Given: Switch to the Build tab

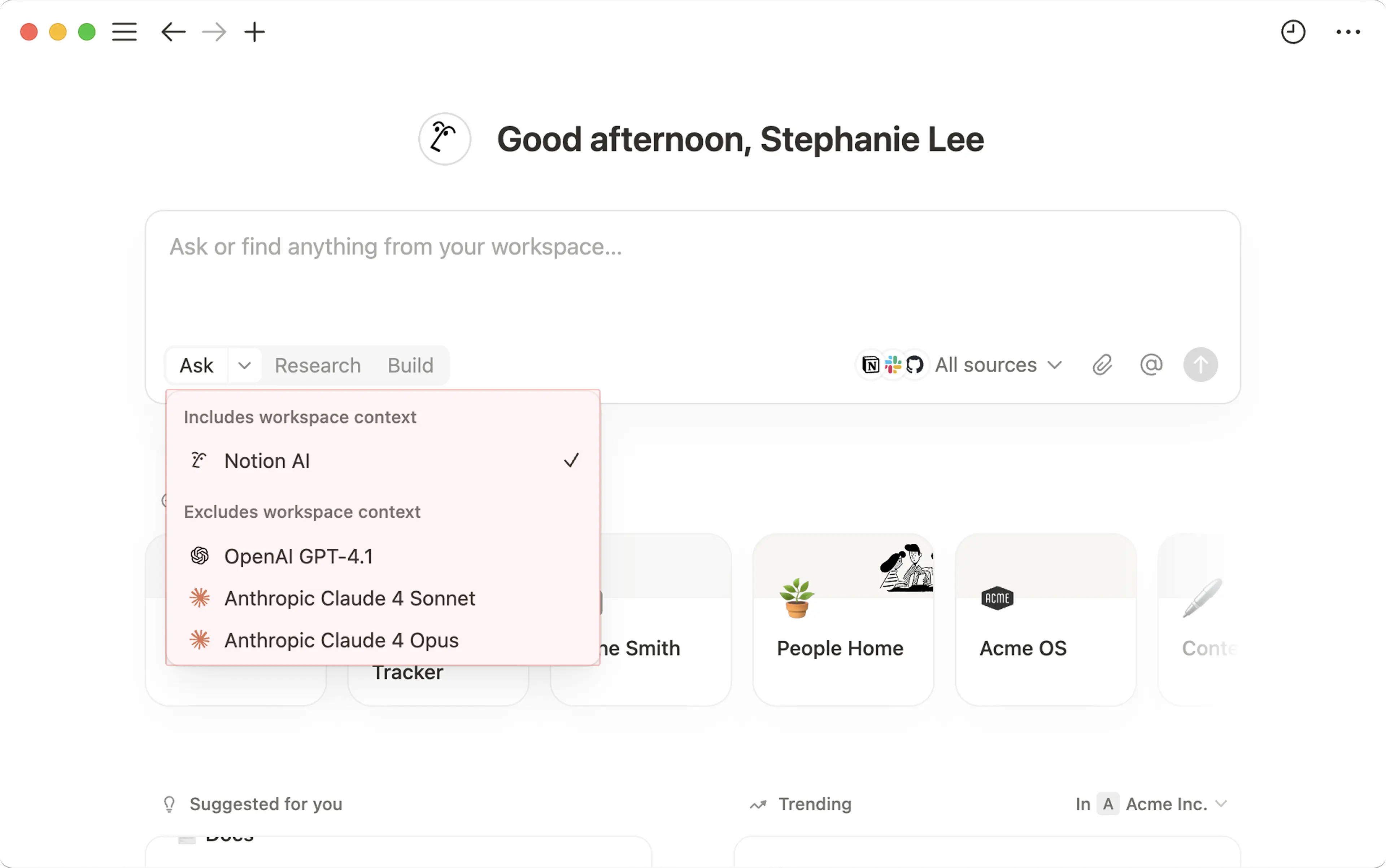Looking at the screenshot, I should coord(410,366).
